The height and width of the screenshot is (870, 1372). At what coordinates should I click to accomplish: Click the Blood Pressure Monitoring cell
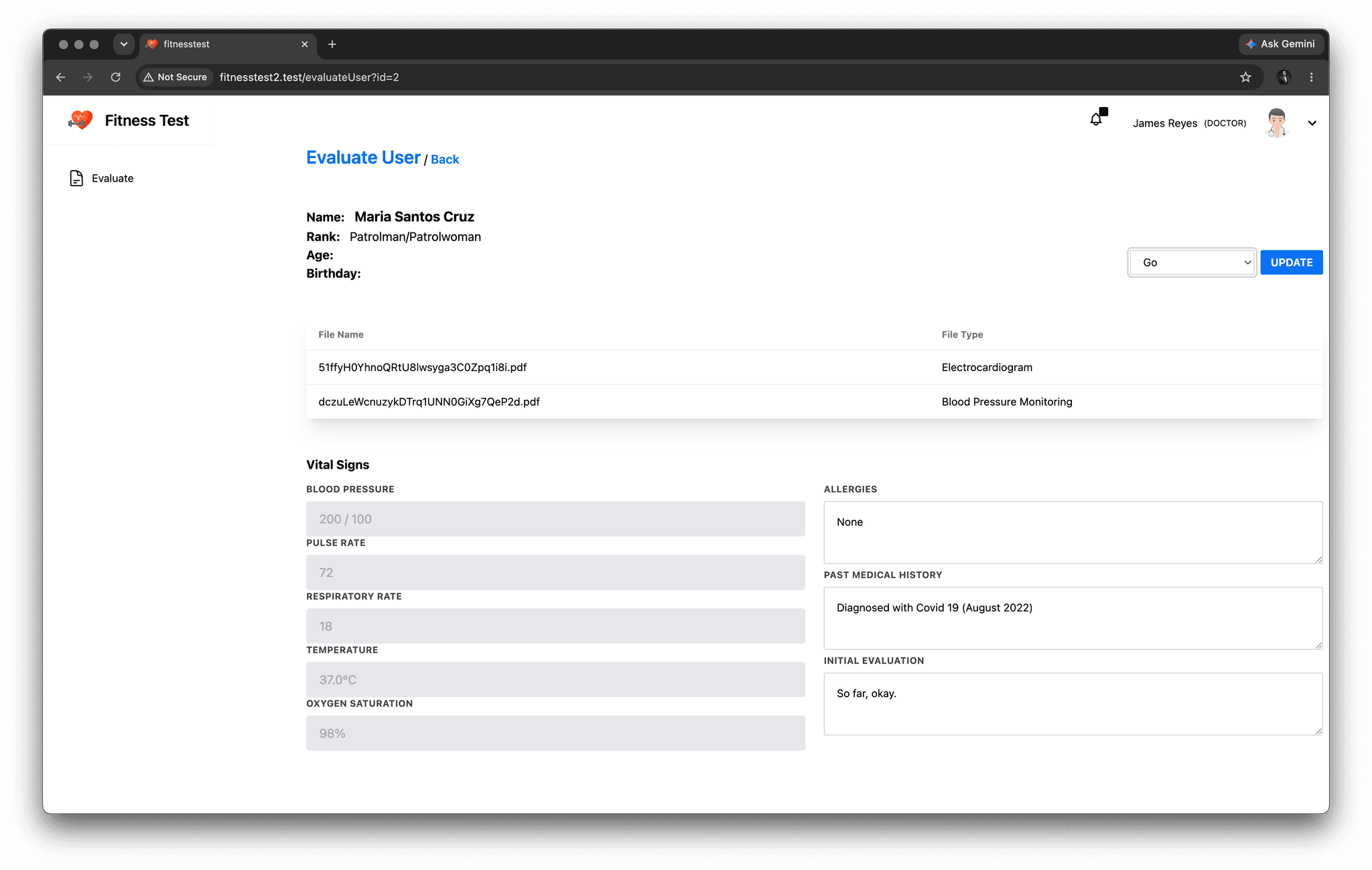click(x=1007, y=402)
